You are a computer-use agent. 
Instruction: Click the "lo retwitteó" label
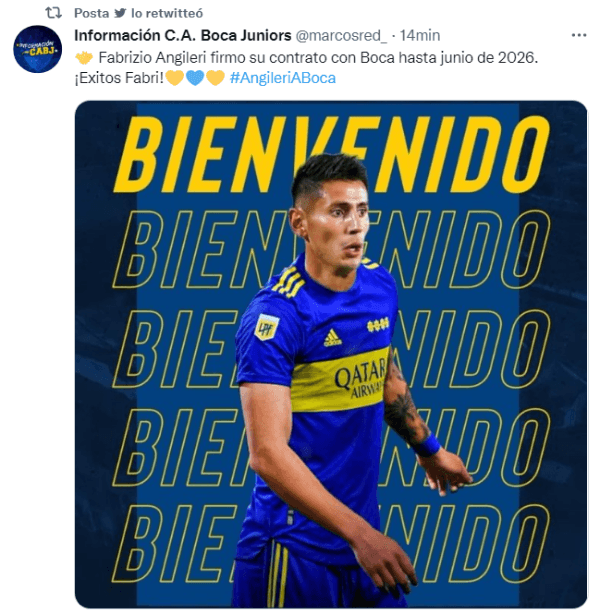pos(167,13)
